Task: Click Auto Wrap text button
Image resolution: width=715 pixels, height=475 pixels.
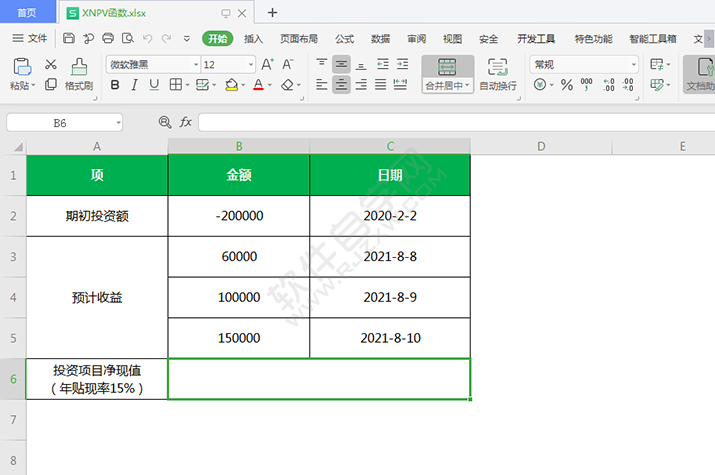Action: (497, 74)
